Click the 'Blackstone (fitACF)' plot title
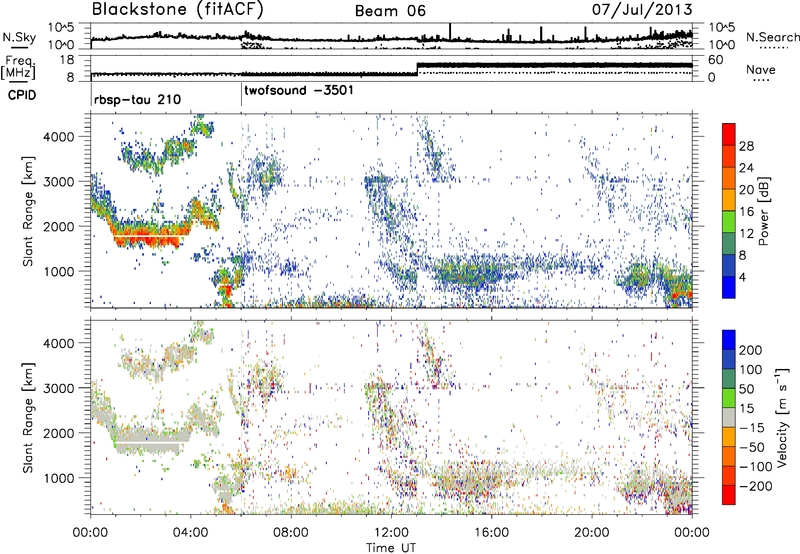Image resolution: width=800 pixels, height=554 pixels. (177, 10)
